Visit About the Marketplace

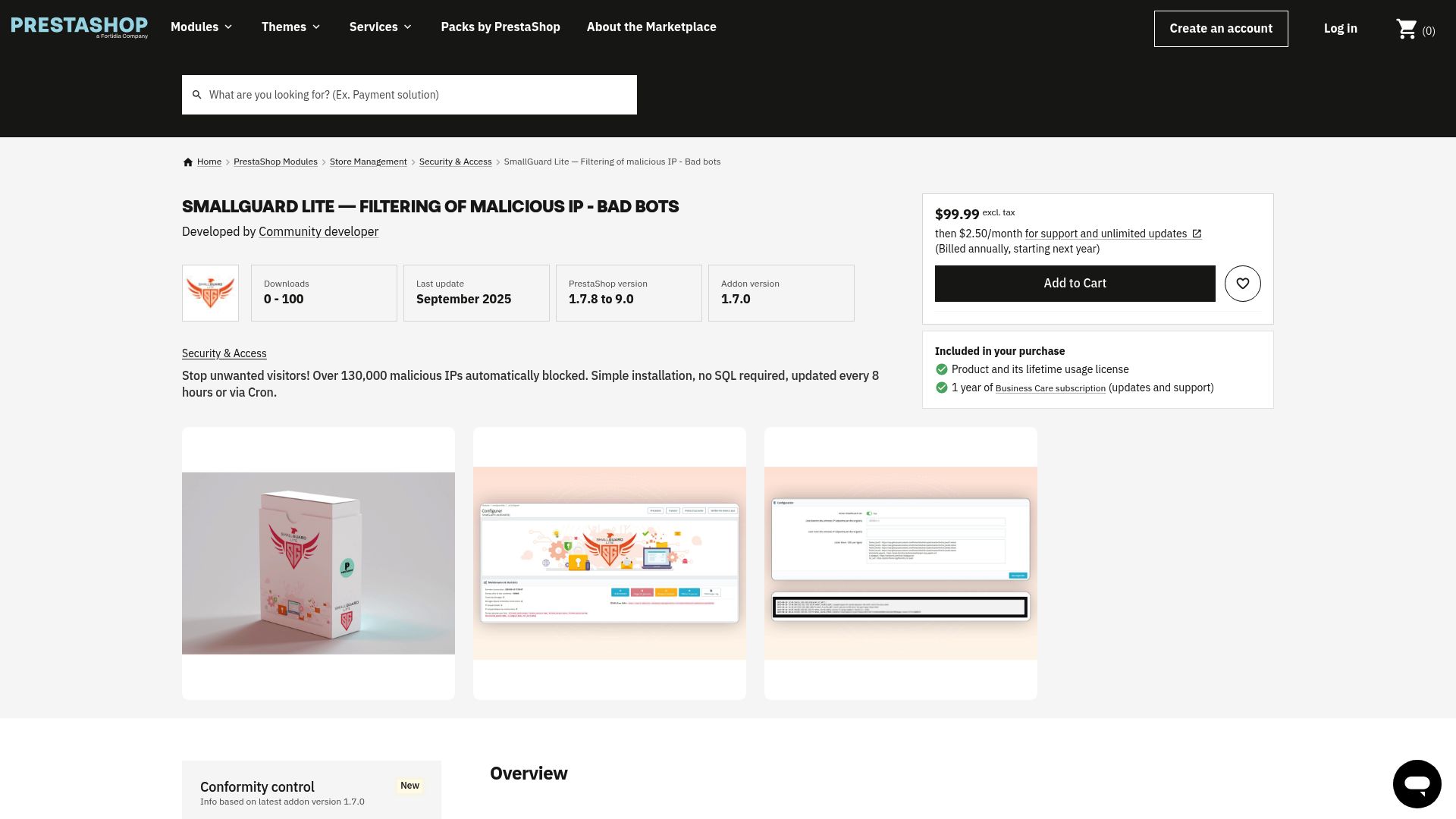click(x=651, y=27)
